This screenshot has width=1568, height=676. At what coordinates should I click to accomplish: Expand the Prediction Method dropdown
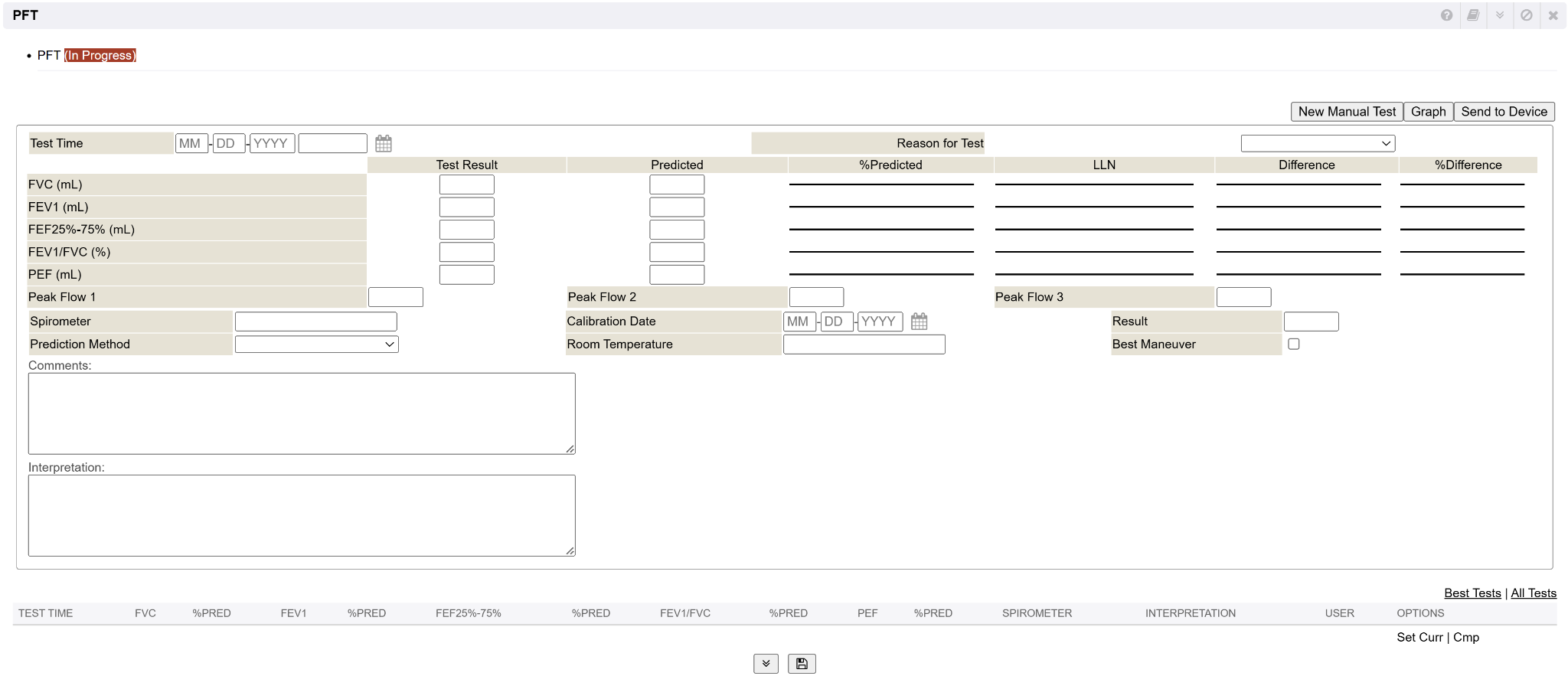coord(316,345)
